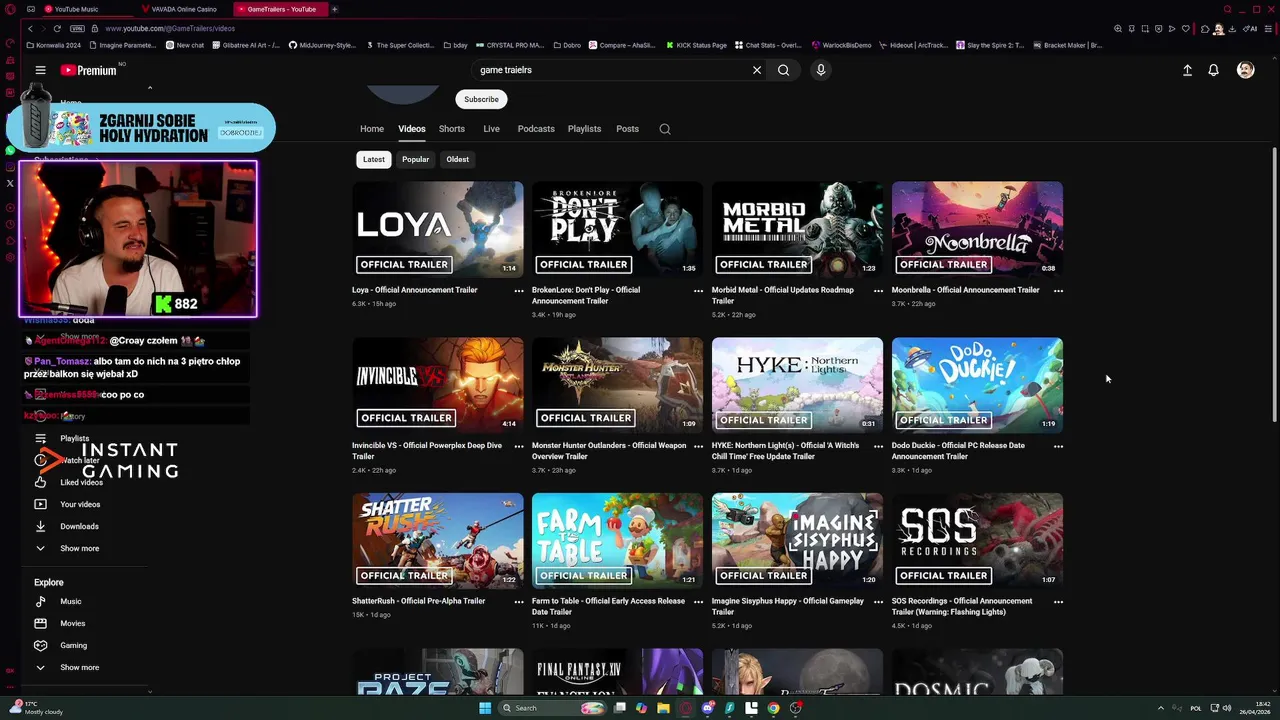
Task: Switch to the Playlists channel tab
Action: (584, 129)
